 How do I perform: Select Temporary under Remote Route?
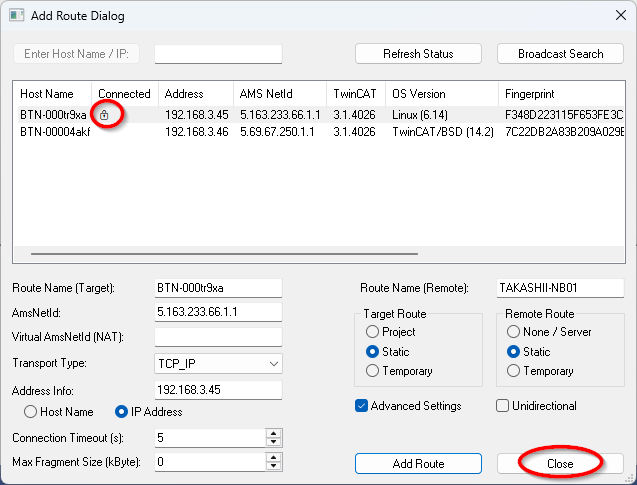[514, 371]
